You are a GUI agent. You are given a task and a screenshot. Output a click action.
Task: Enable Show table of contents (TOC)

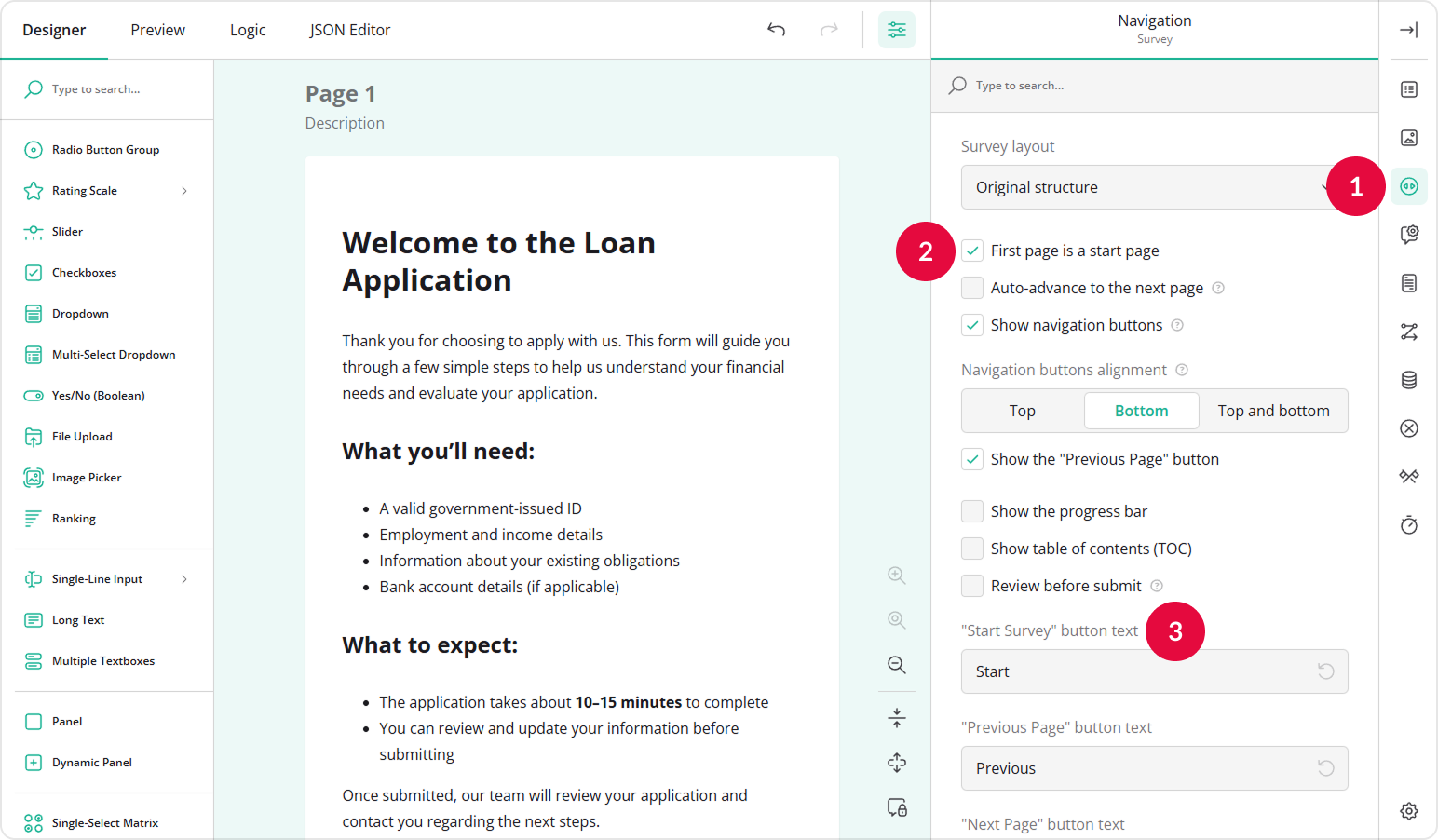[972, 548]
